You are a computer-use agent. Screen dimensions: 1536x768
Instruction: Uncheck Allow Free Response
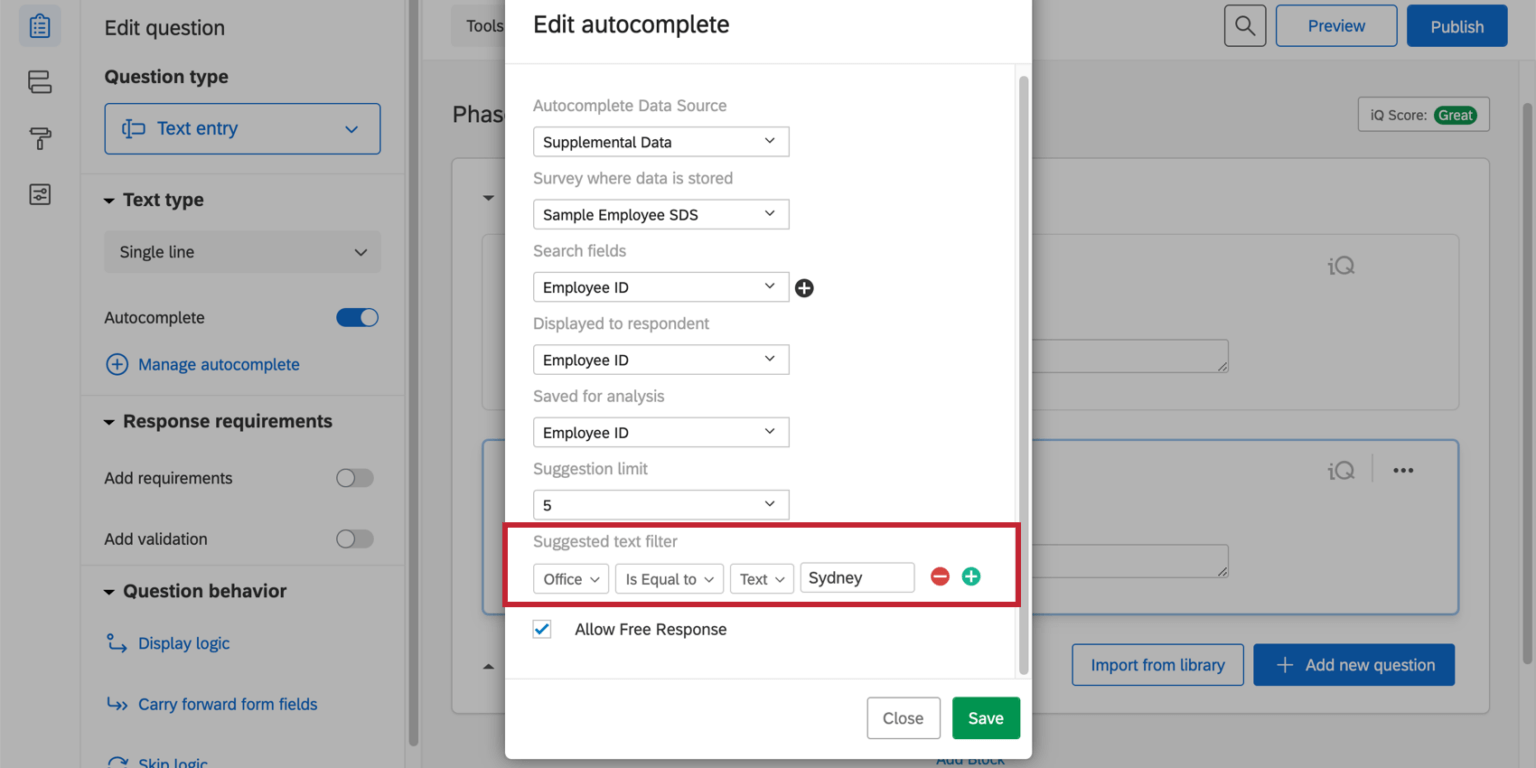pos(541,629)
